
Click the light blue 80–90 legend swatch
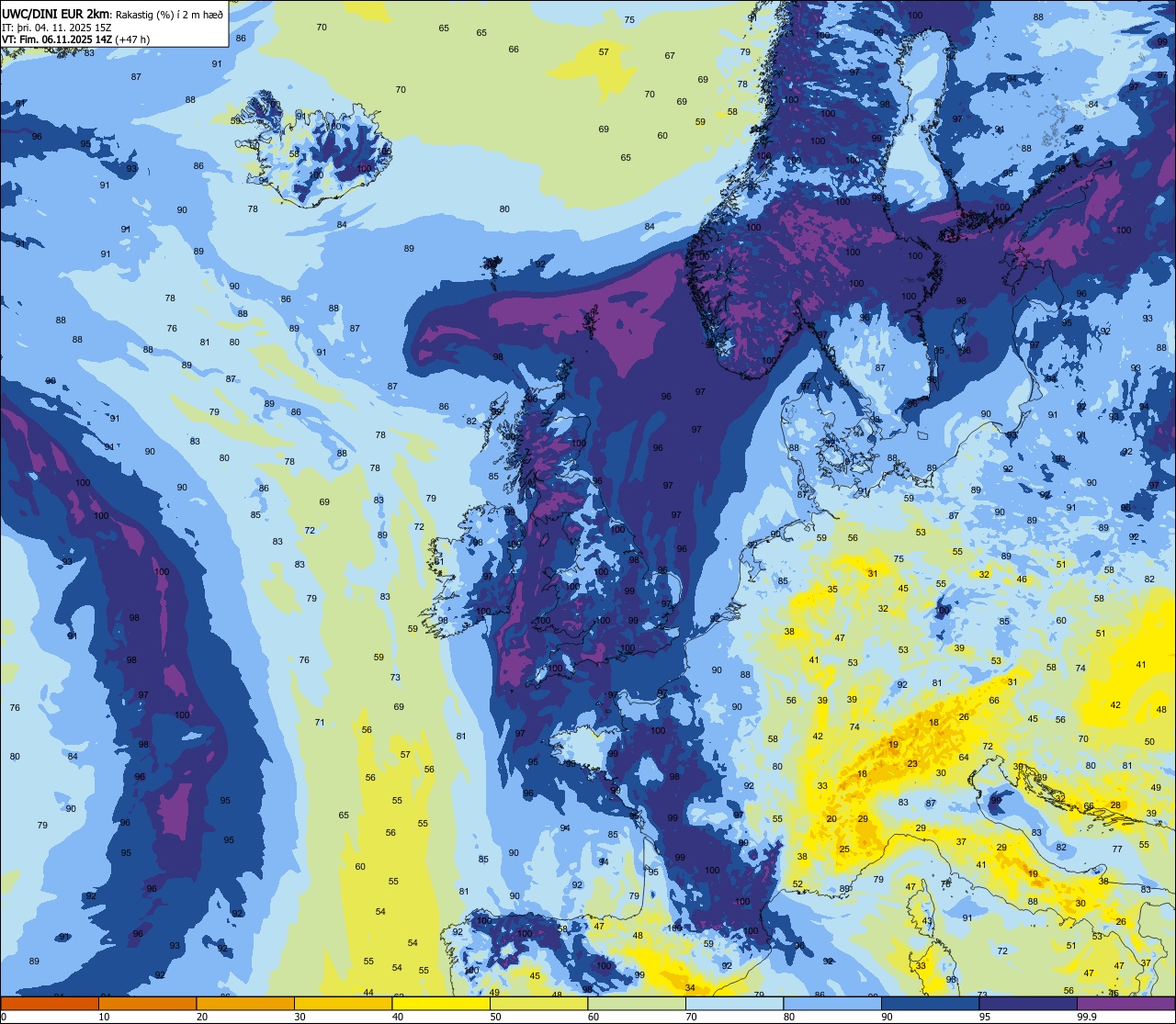(x=832, y=1003)
